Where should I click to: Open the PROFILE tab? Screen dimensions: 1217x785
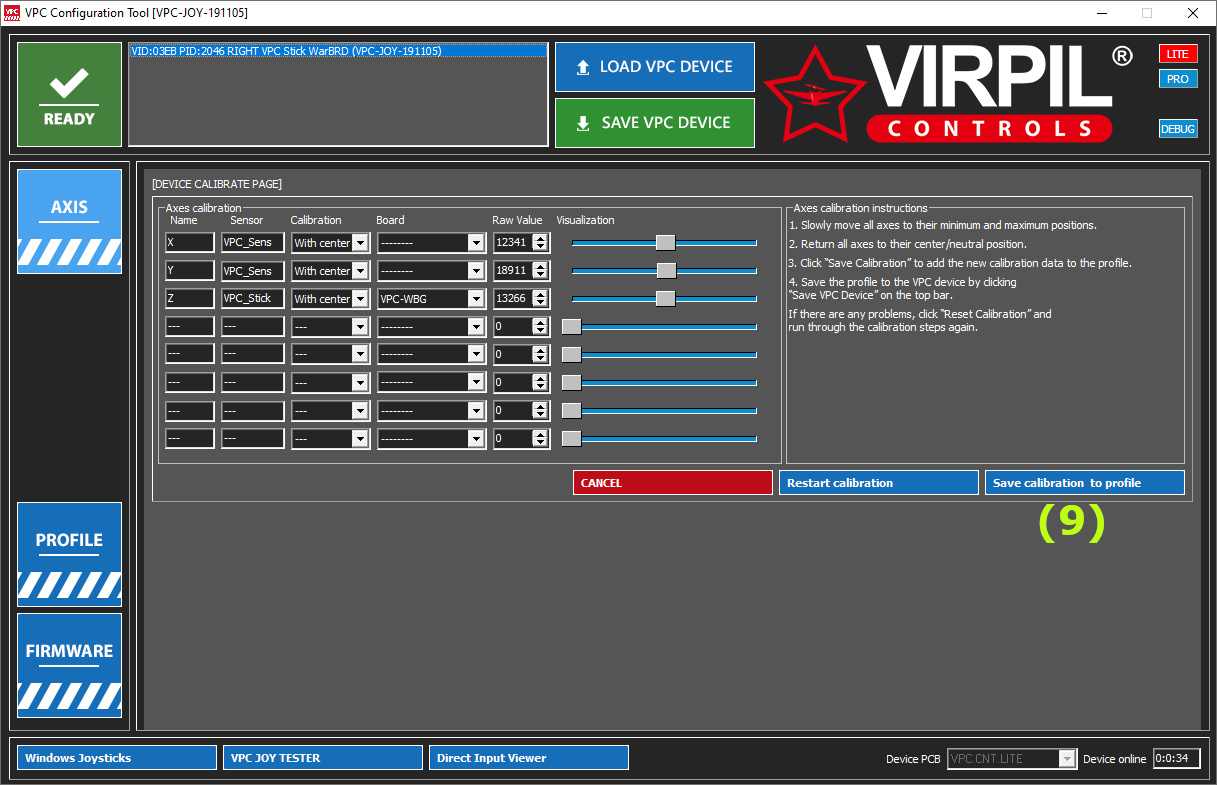point(69,554)
